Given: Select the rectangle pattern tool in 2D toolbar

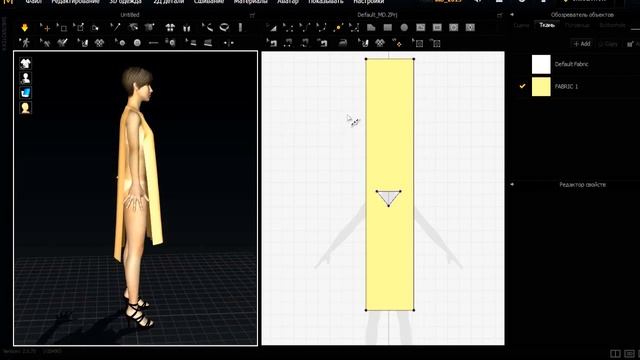Looking at the screenshot, I should click(388, 27).
